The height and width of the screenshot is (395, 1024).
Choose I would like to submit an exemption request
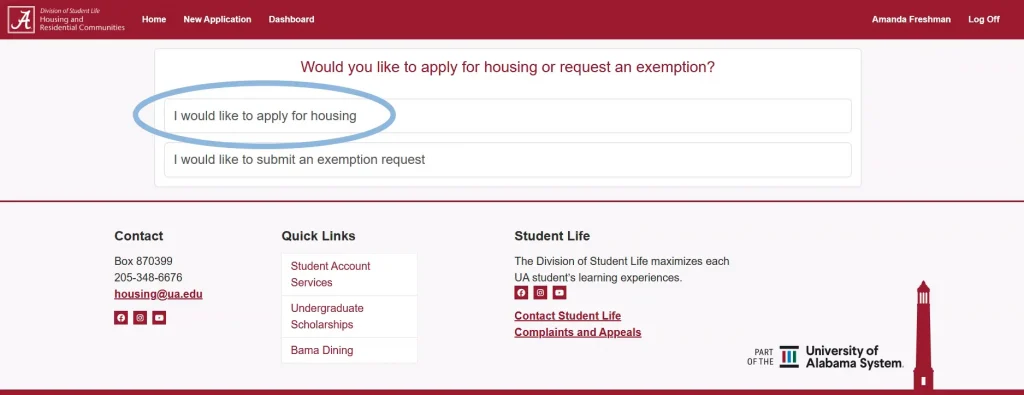click(x=507, y=159)
